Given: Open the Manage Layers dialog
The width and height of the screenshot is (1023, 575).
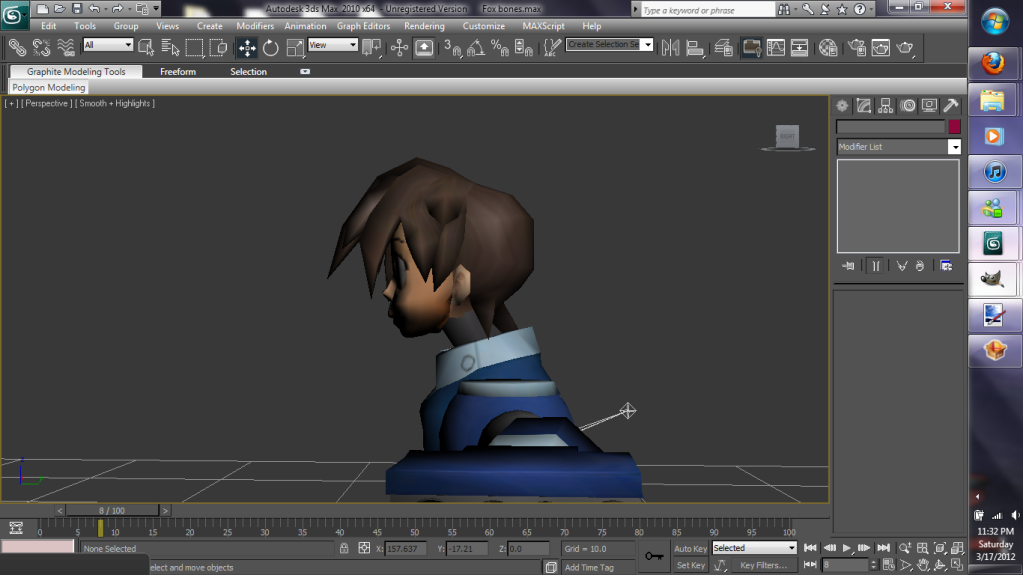Looking at the screenshot, I should pos(724,48).
